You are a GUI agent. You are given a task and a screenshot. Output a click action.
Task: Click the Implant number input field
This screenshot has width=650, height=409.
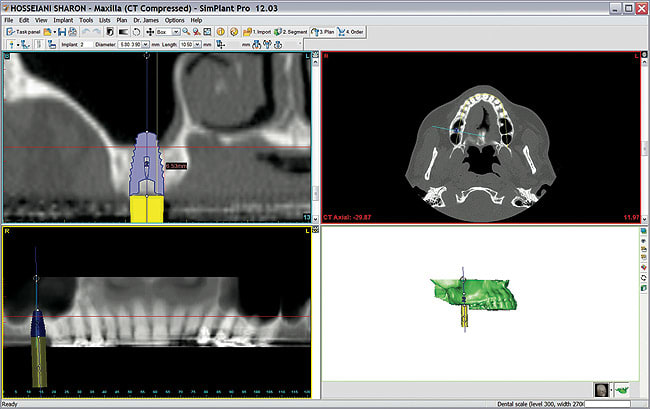[x=87, y=44]
